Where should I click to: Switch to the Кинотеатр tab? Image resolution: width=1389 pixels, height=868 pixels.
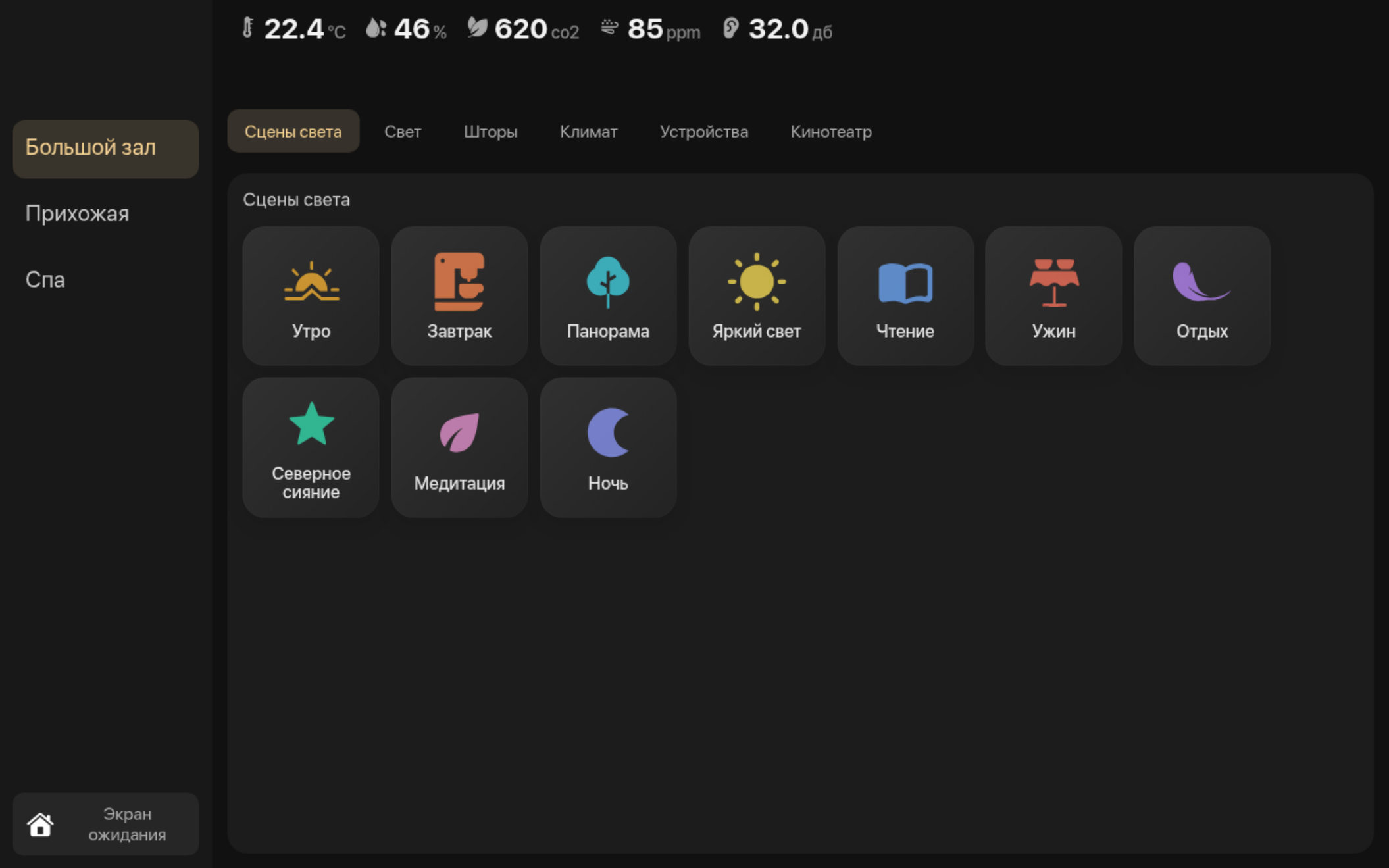831,131
